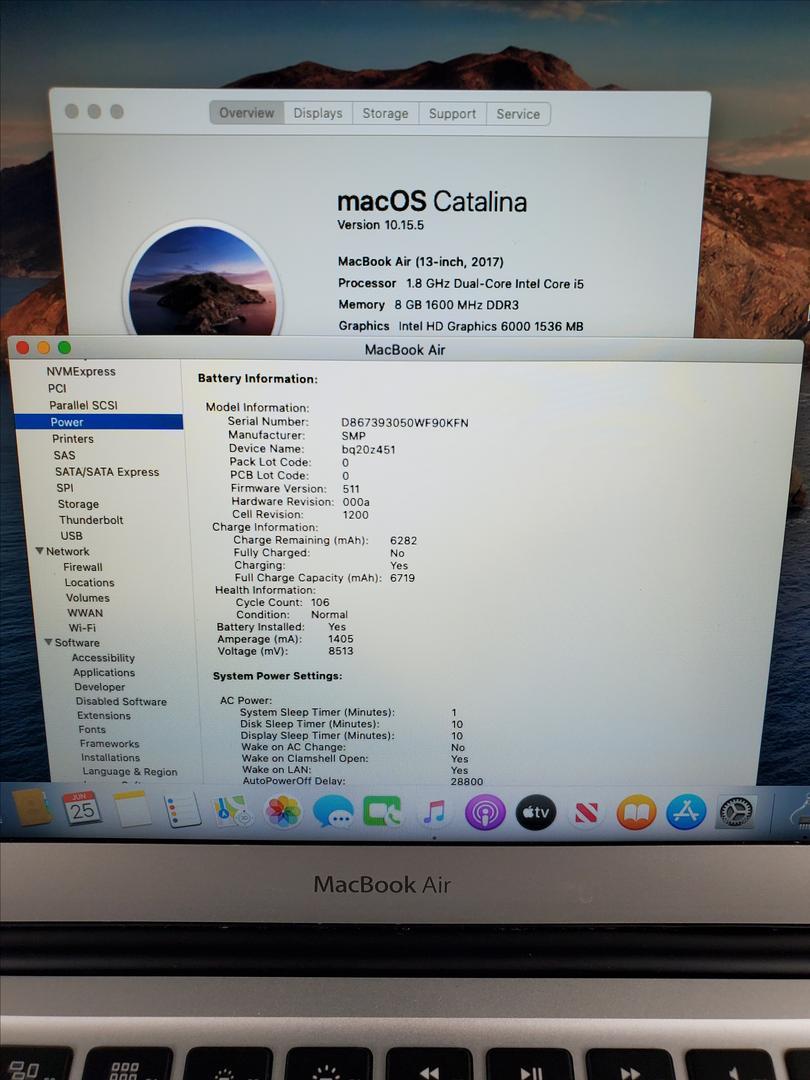Click Version 10.15.5 text in About window

pyautogui.click(x=380, y=225)
